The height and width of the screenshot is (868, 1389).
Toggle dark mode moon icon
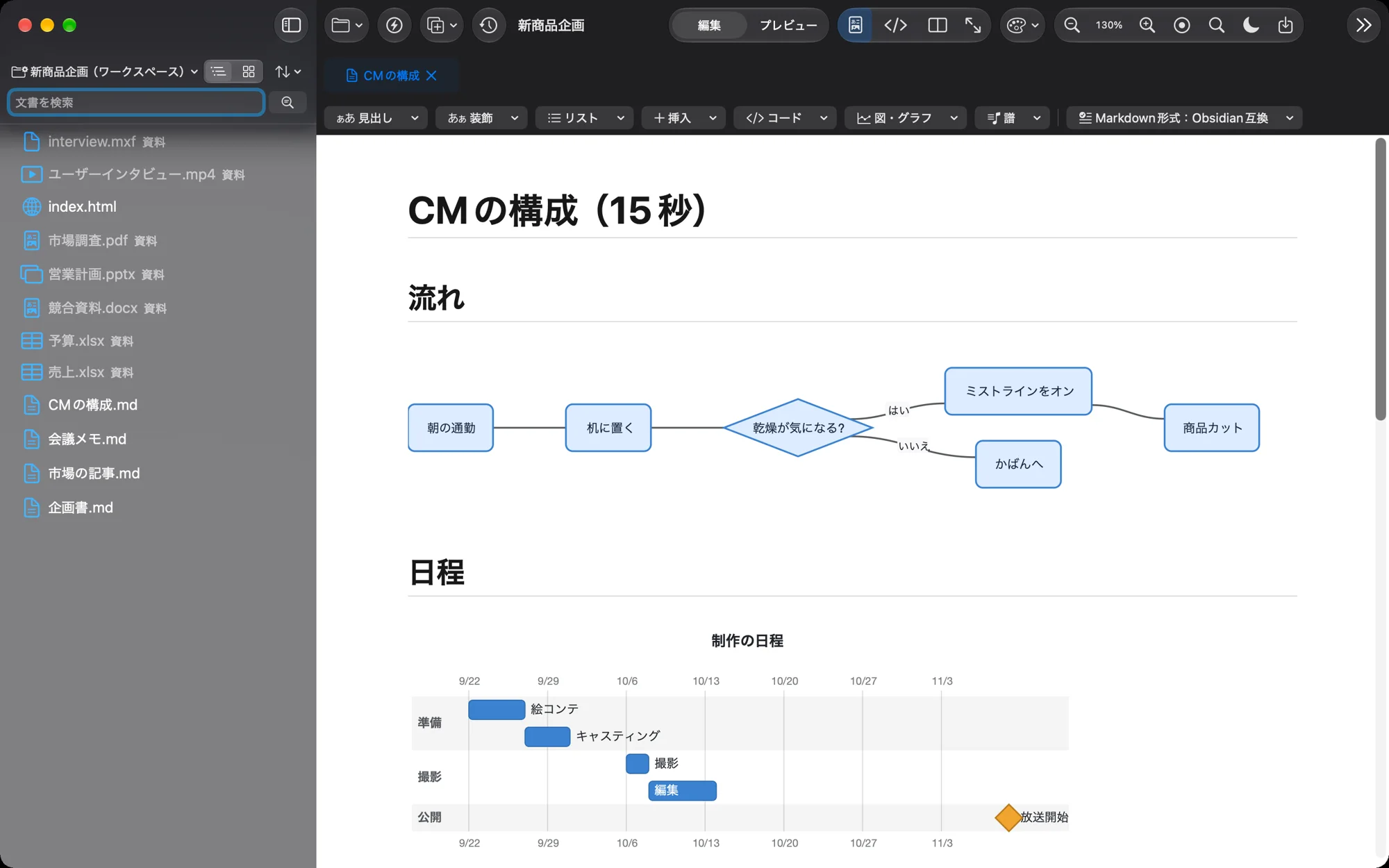coord(1251,26)
